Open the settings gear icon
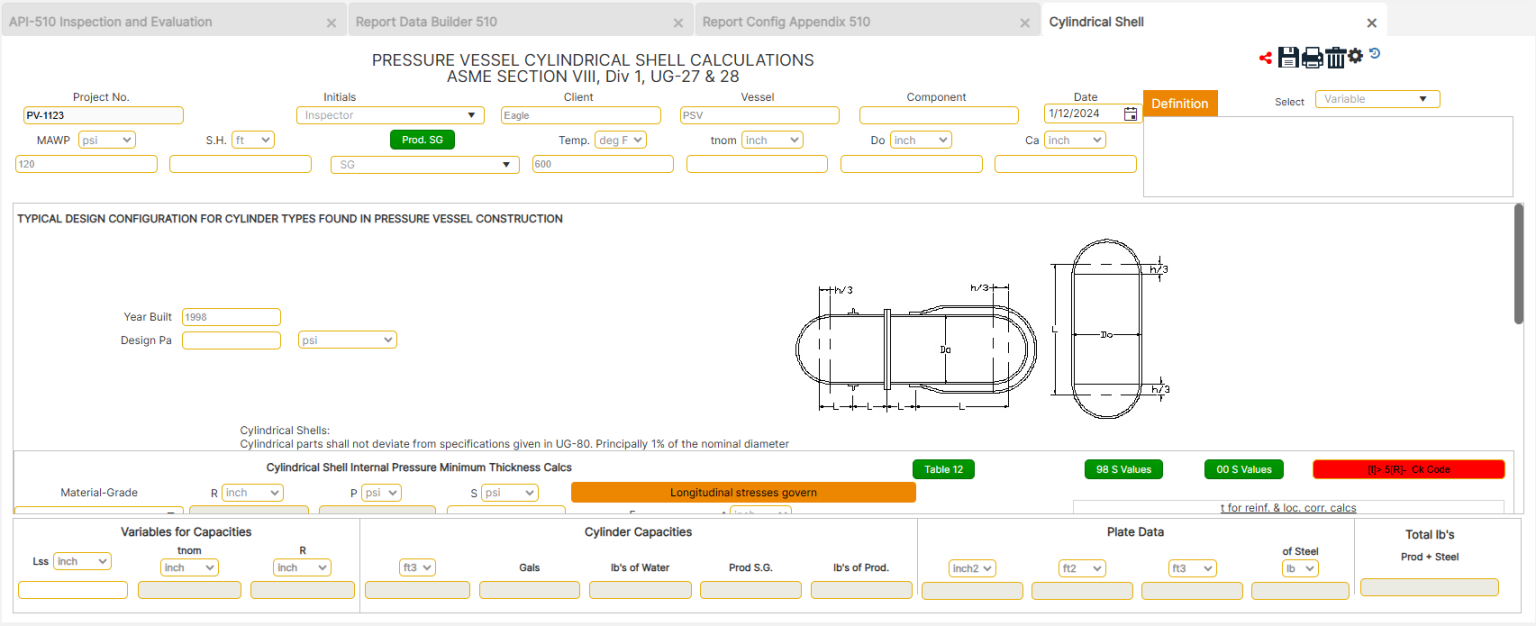 click(x=1356, y=57)
